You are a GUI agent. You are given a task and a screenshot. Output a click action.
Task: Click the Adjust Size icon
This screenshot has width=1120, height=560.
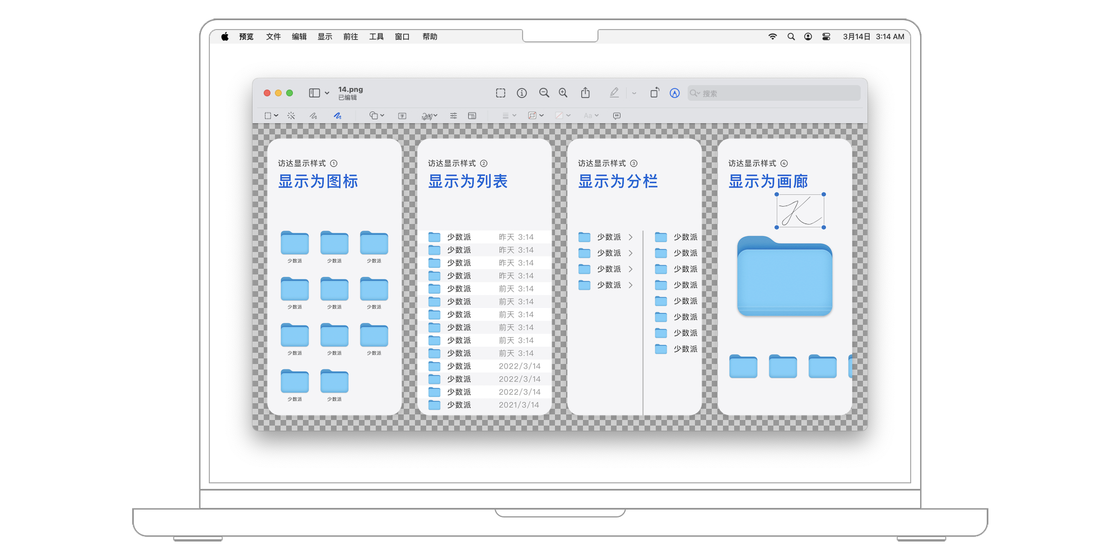point(472,115)
